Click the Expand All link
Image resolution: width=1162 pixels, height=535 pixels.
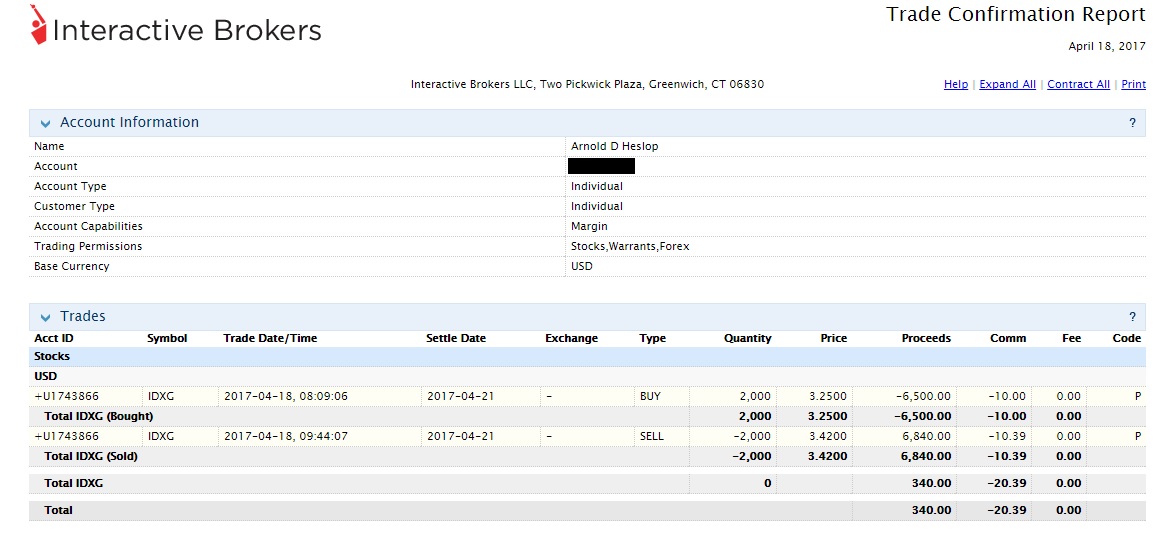click(1007, 85)
